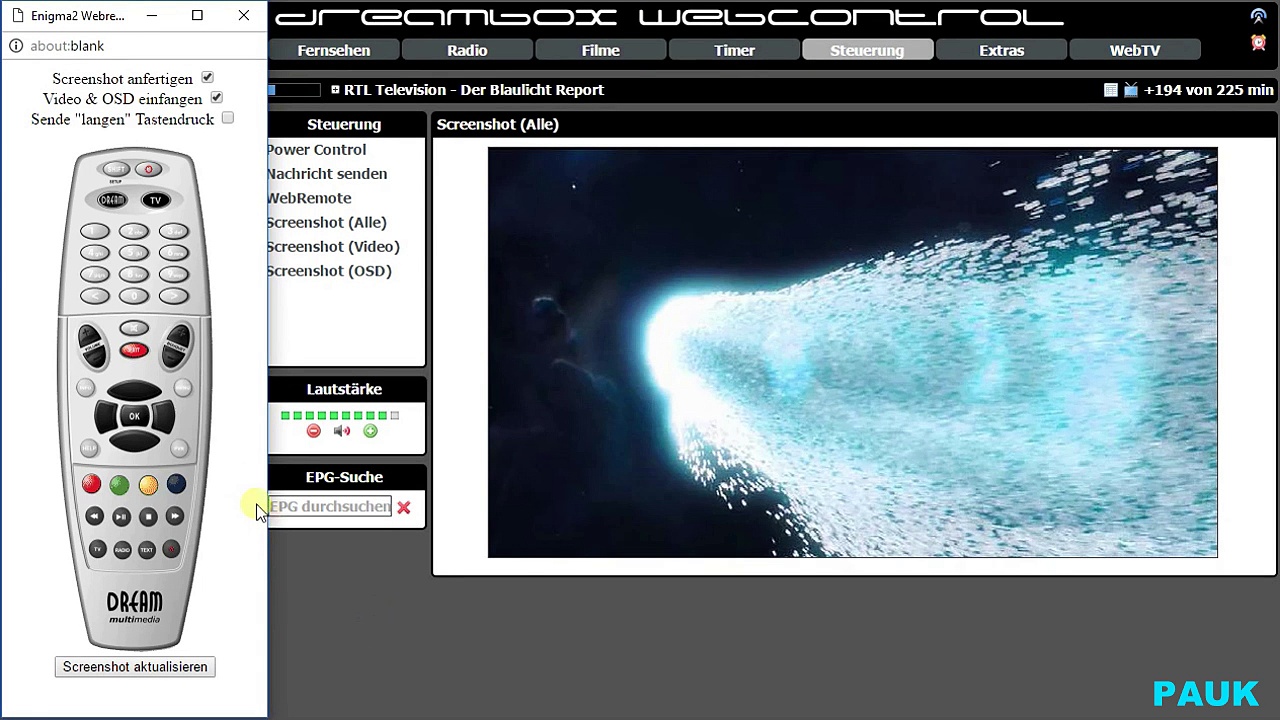Switch to the Timer tab

tap(734, 51)
